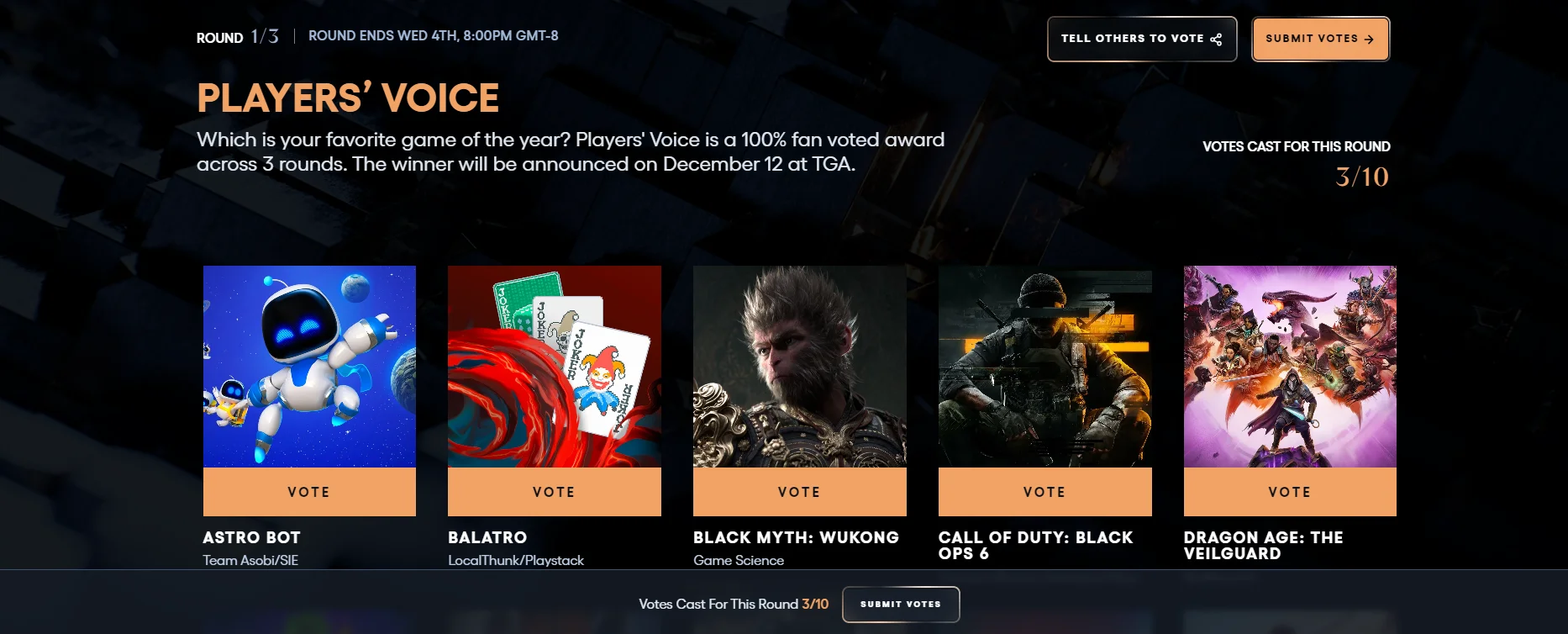1568x634 pixels.
Task: Click the share icon on Tell Others to Vote
Action: point(1216,39)
